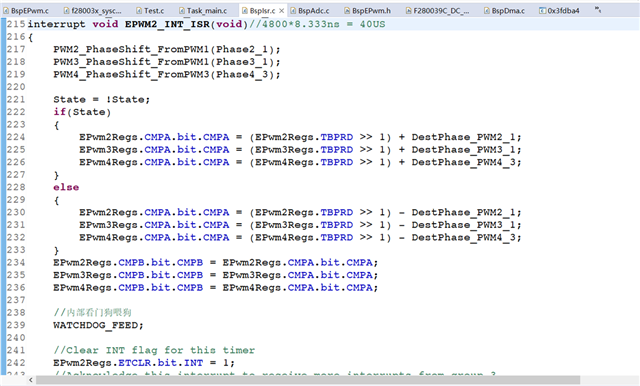Click the EPwm2Regs.CMPB.bit.CMPB assignment
Screen dimensions: 640x386
point(216,263)
